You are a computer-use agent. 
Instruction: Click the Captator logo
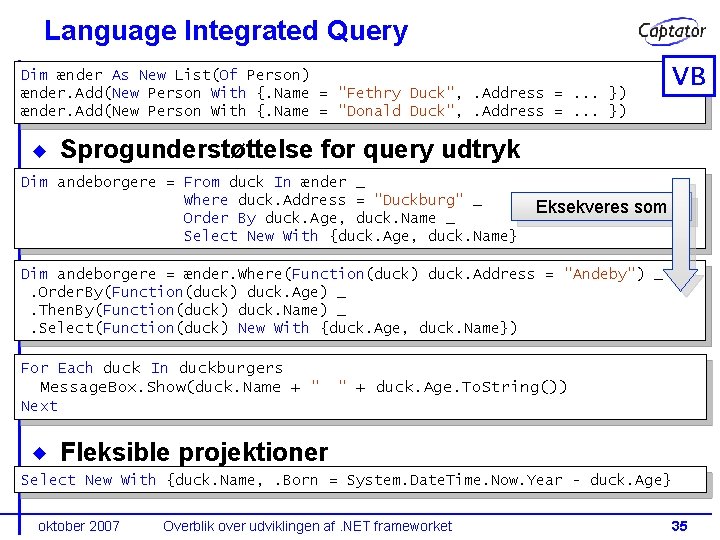tap(672, 31)
